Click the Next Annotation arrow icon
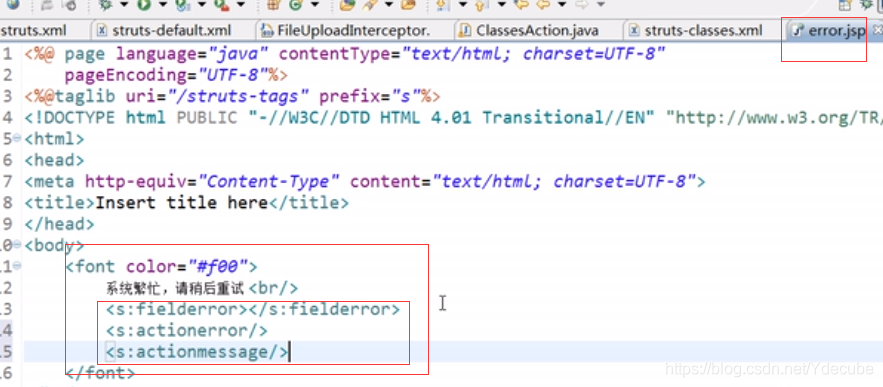Viewport: 883px width, 387px height. (442, 5)
